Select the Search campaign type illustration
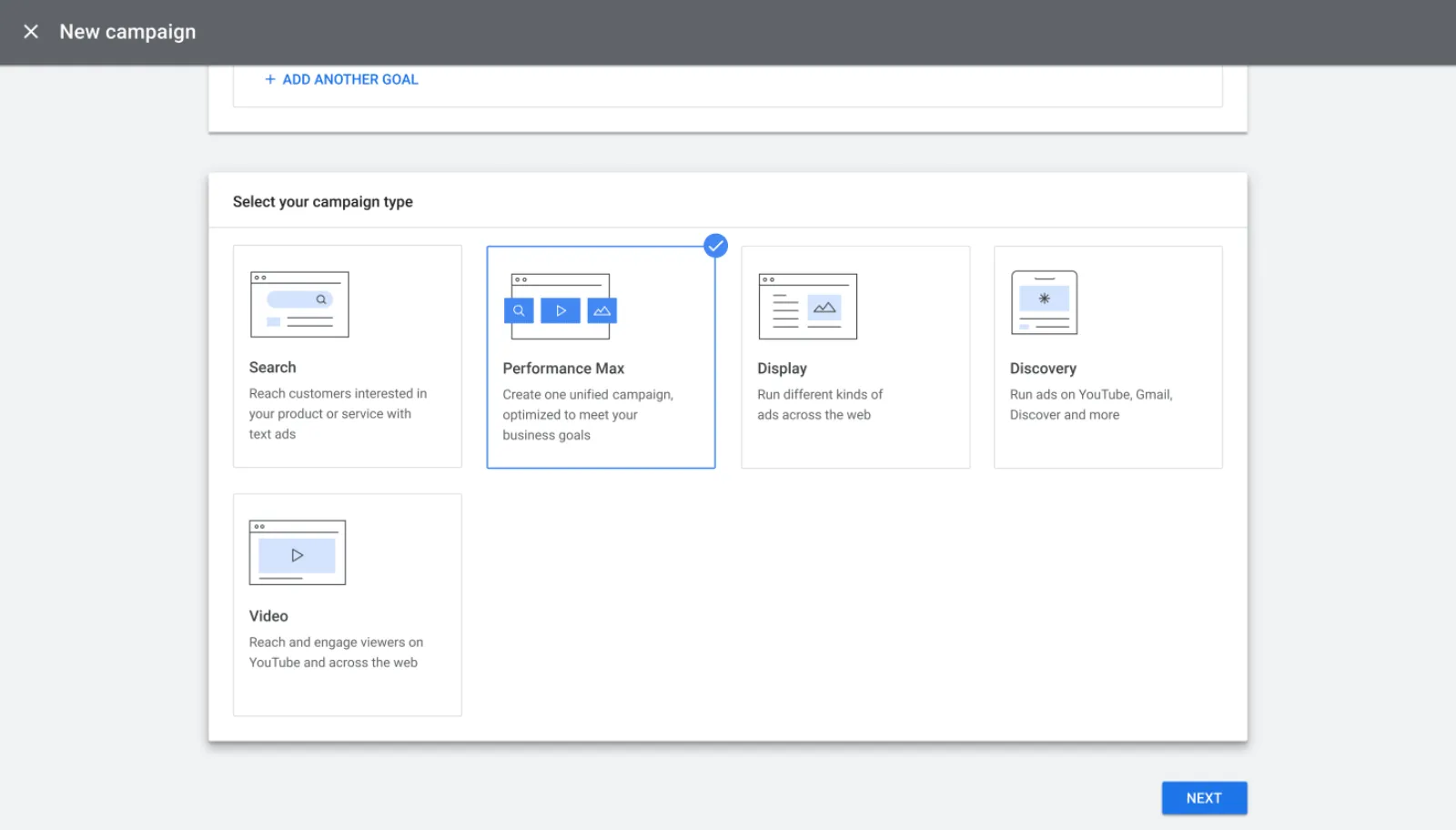The image size is (1456, 830). click(x=299, y=305)
